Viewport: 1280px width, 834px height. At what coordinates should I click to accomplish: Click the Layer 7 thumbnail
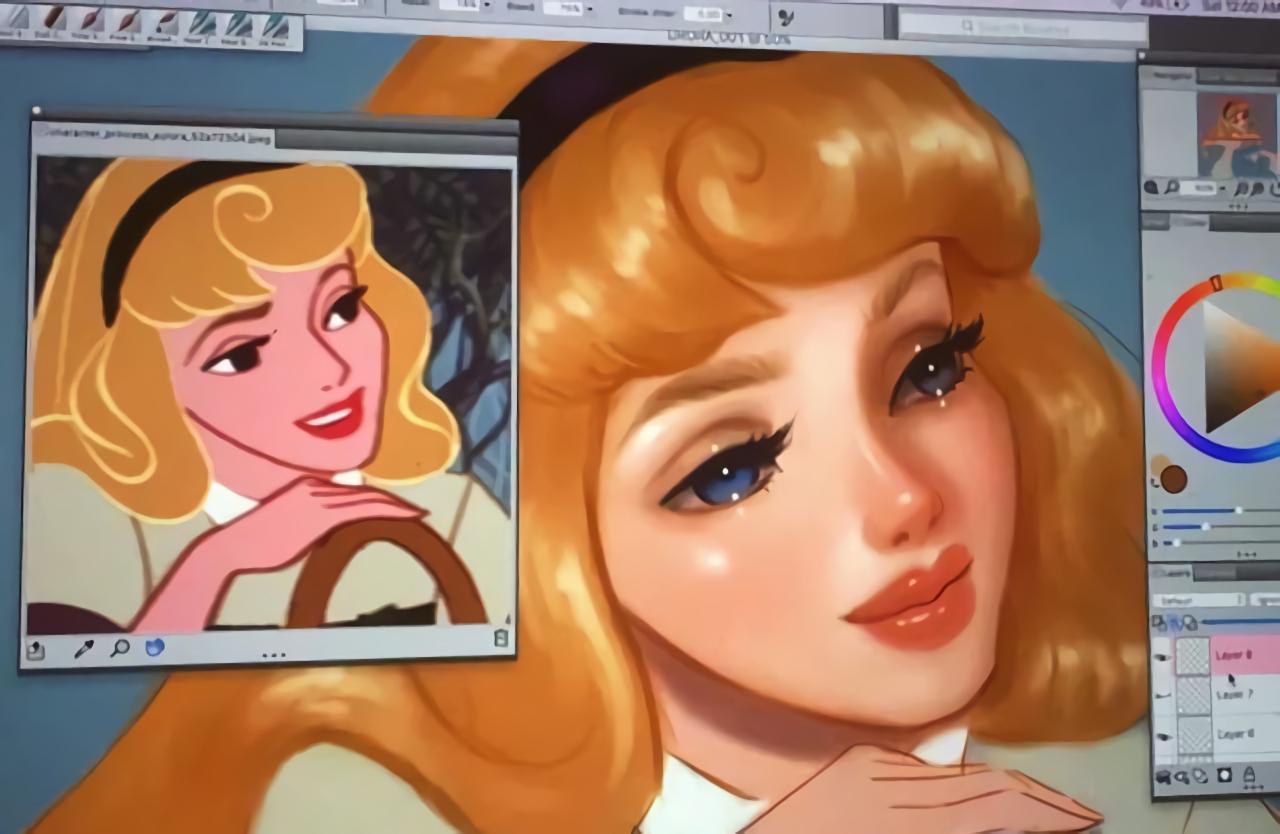(x=1192, y=694)
